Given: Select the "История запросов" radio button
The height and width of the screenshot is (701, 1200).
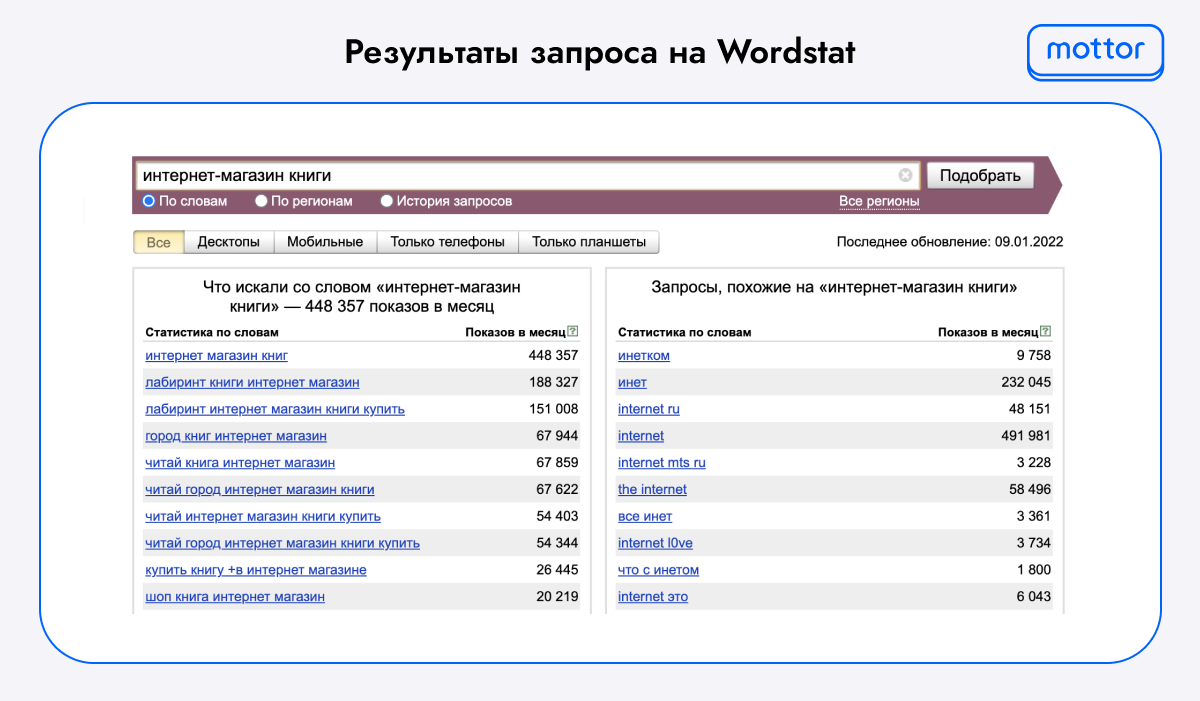Looking at the screenshot, I should coord(386,201).
